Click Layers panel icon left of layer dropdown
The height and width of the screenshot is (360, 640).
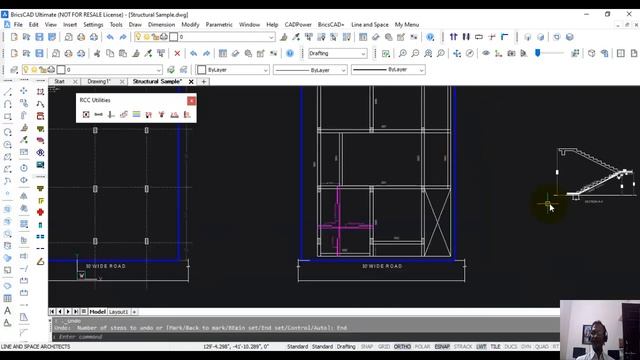(14, 70)
